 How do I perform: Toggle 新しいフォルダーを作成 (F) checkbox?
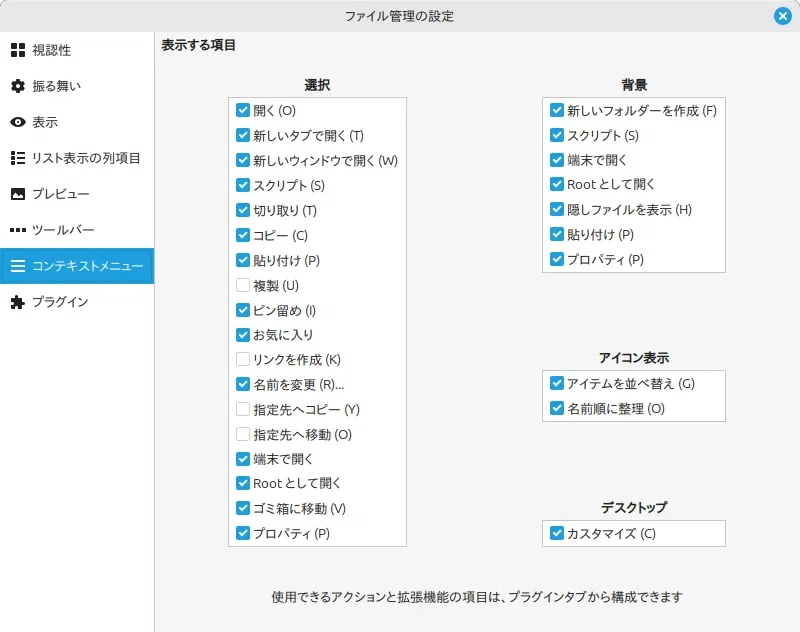click(x=557, y=110)
